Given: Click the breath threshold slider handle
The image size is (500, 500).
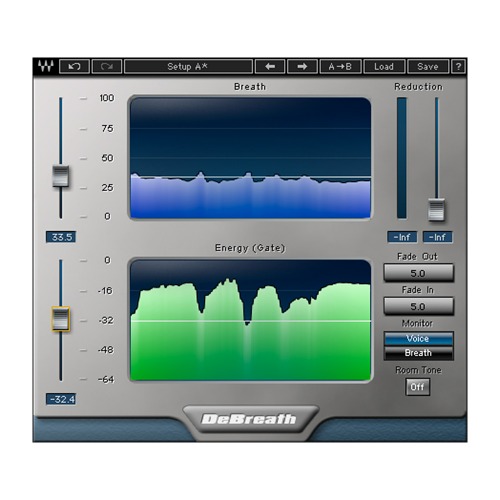Looking at the screenshot, I should coord(61,176).
